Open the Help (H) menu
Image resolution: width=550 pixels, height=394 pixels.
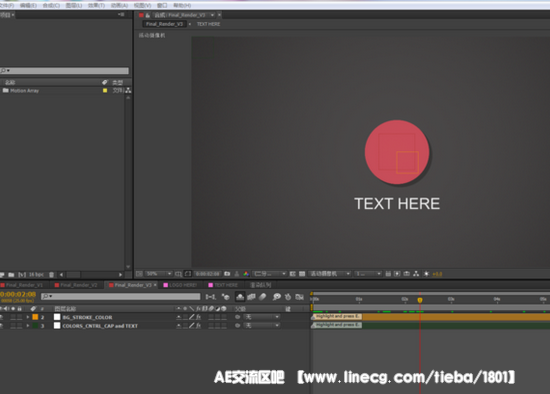click(182, 5)
